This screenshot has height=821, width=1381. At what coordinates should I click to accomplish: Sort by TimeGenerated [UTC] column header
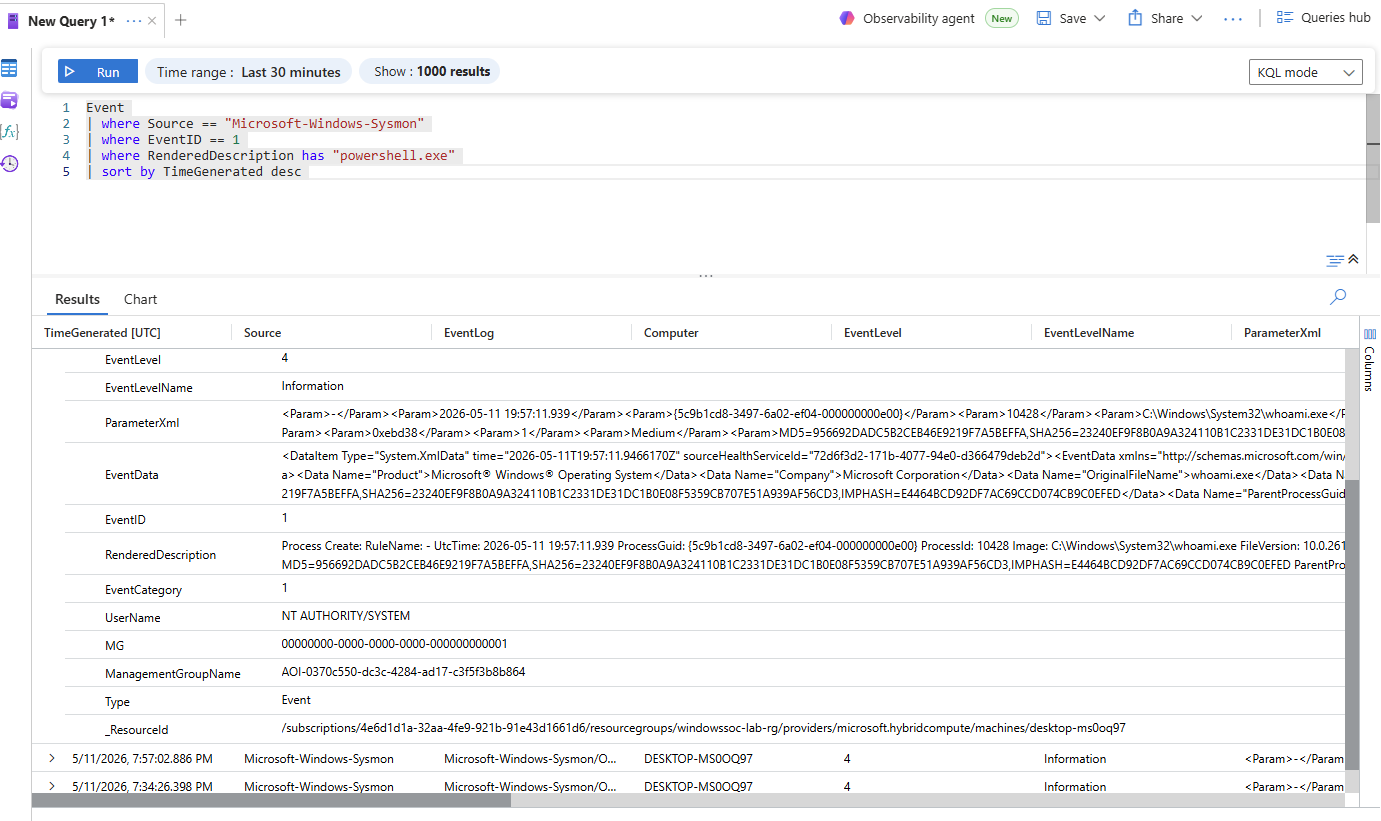click(102, 333)
